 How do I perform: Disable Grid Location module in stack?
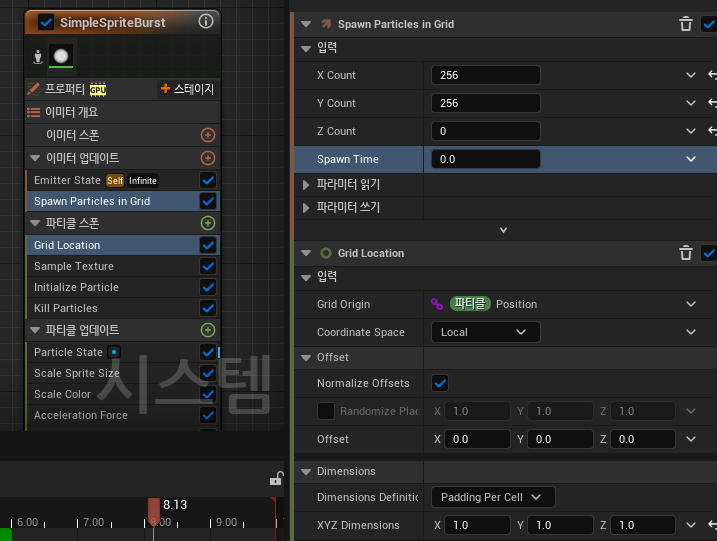pos(208,245)
